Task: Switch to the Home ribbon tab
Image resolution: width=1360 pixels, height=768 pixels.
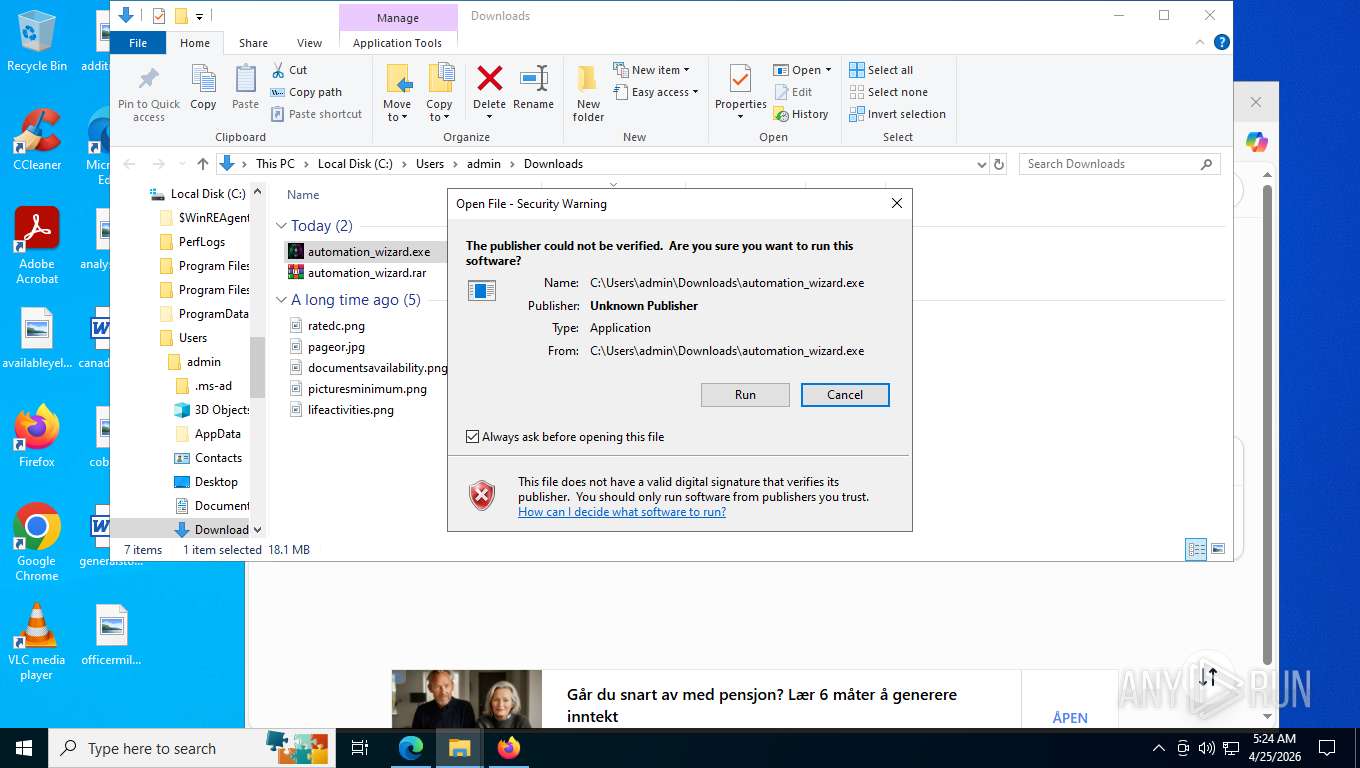Action: coord(195,43)
